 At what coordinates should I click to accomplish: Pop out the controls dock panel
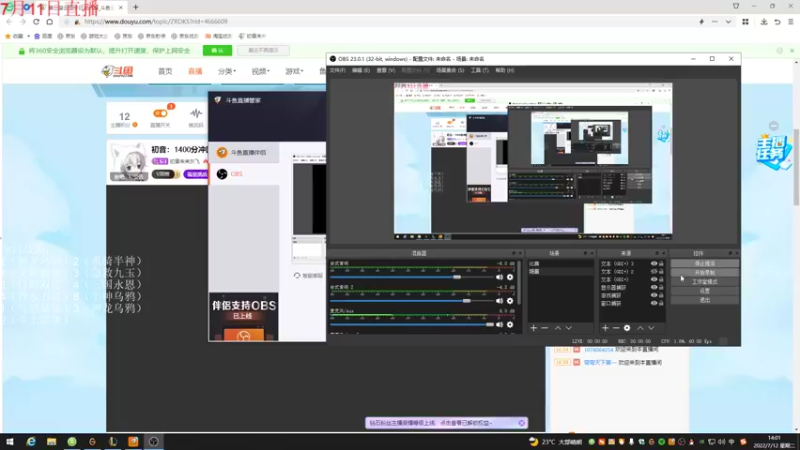coord(730,253)
